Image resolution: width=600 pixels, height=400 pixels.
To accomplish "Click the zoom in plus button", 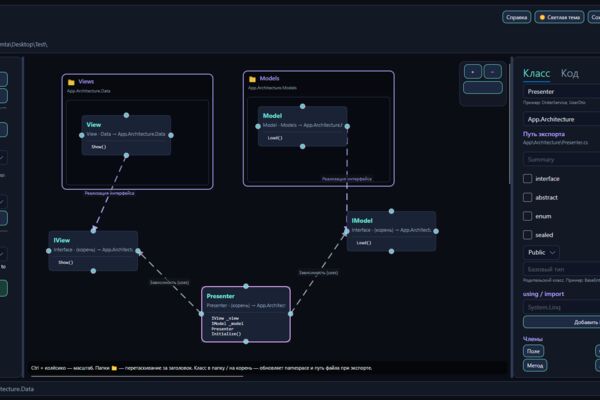I will 473,72.
